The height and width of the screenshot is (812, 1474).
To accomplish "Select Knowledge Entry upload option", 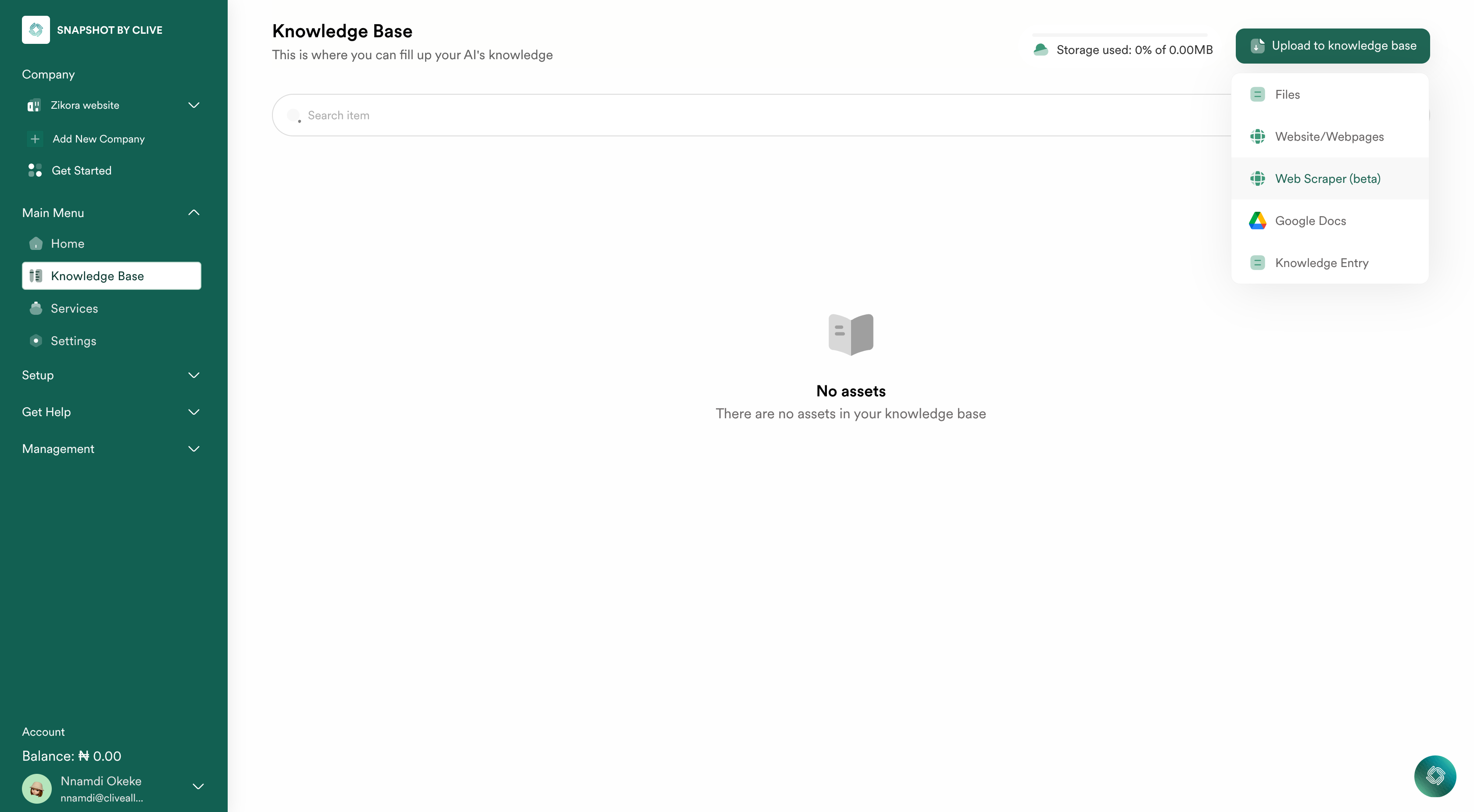I will click(x=1322, y=262).
